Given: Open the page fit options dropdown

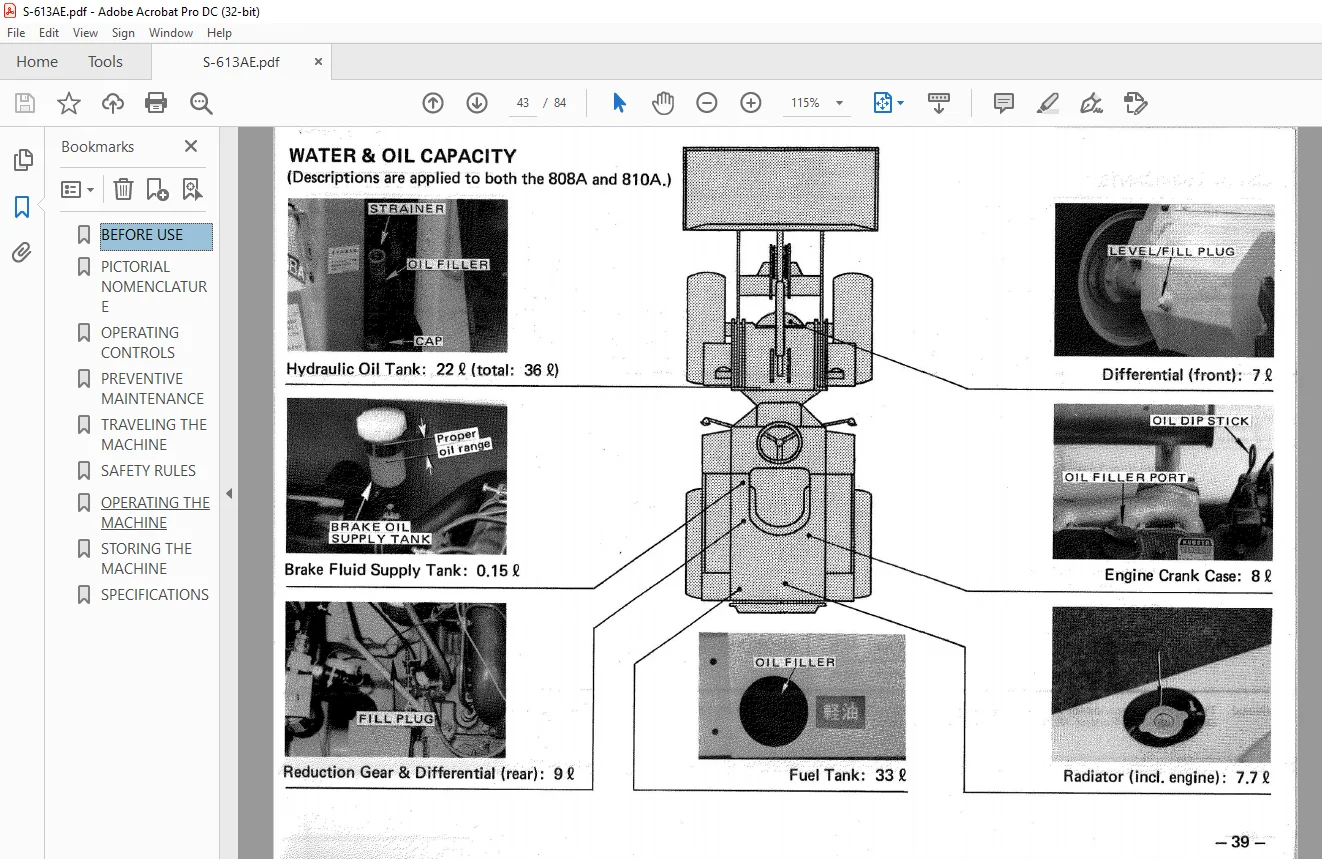Looking at the screenshot, I should [x=888, y=103].
